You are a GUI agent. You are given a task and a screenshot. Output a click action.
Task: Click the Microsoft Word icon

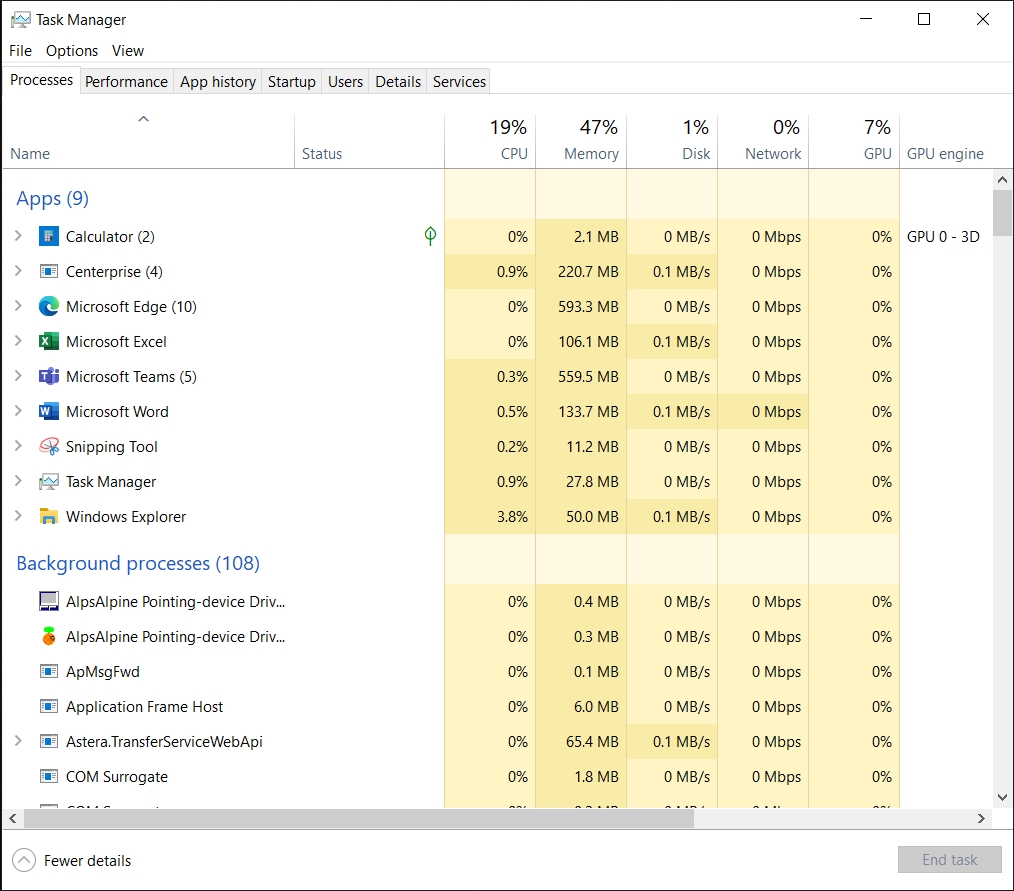pos(49,412)
